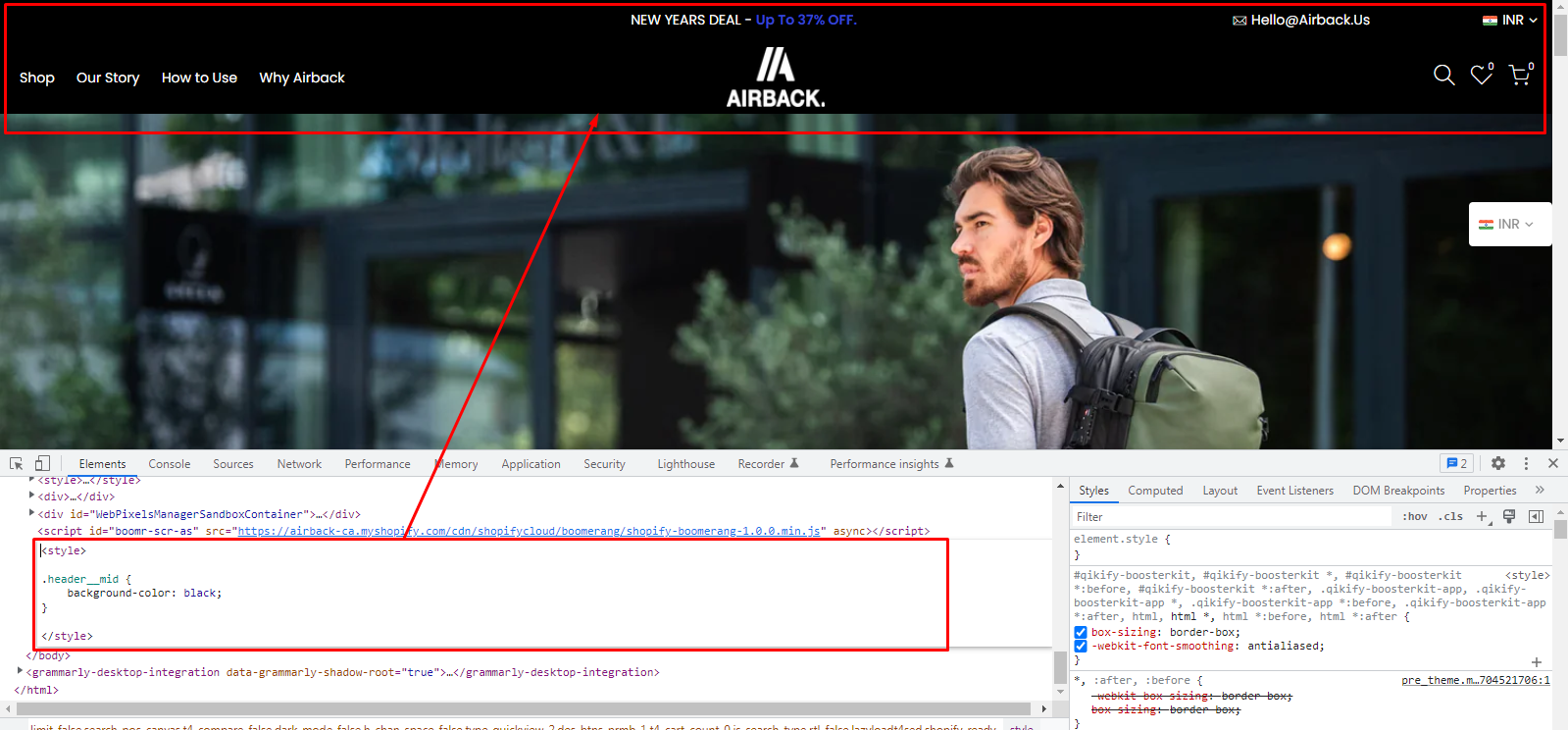Open the issues counter showing 2

click(x=1457, y=463)
